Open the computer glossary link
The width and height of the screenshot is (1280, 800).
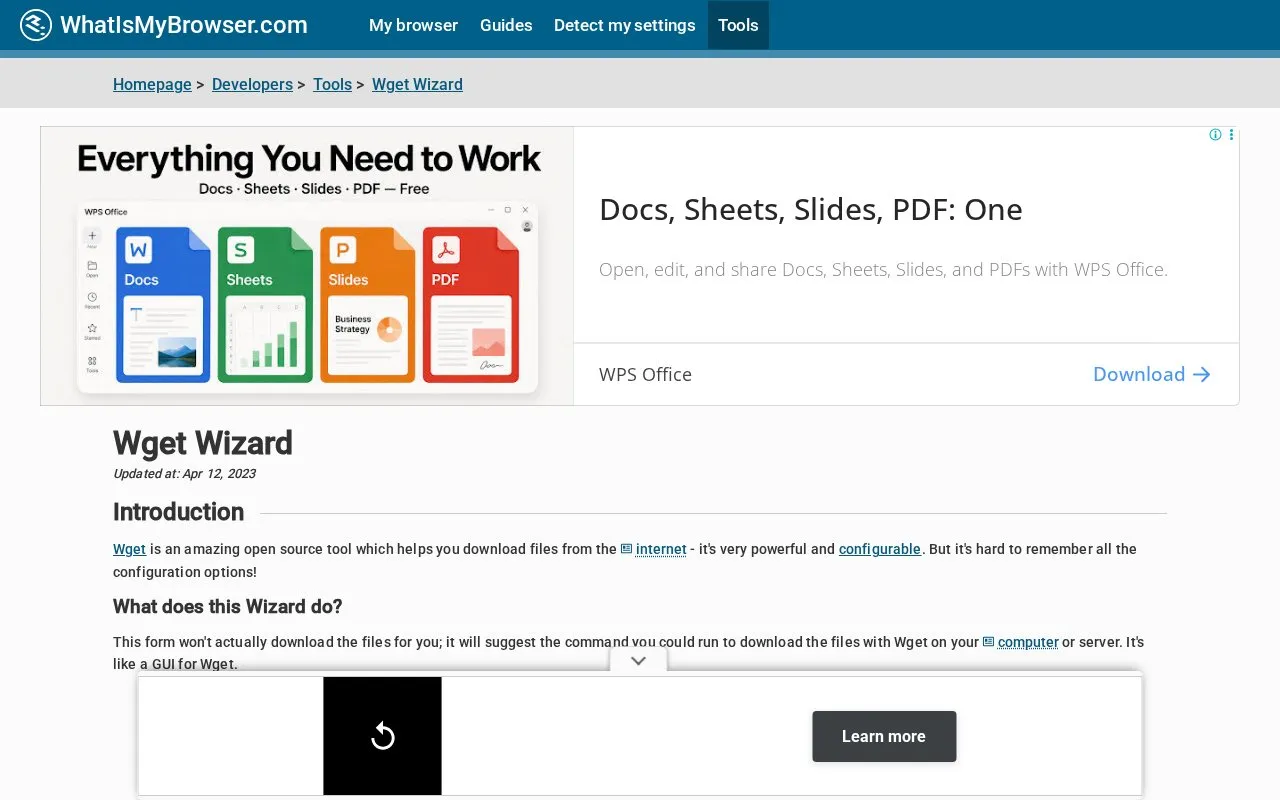point(1028,642)
